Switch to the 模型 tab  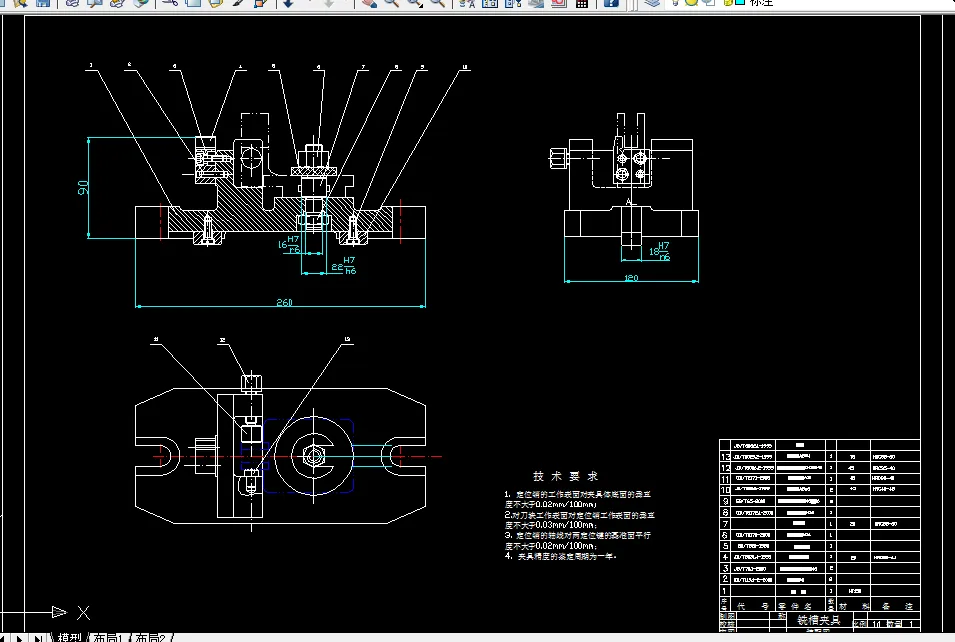click(x=69, y=637)
